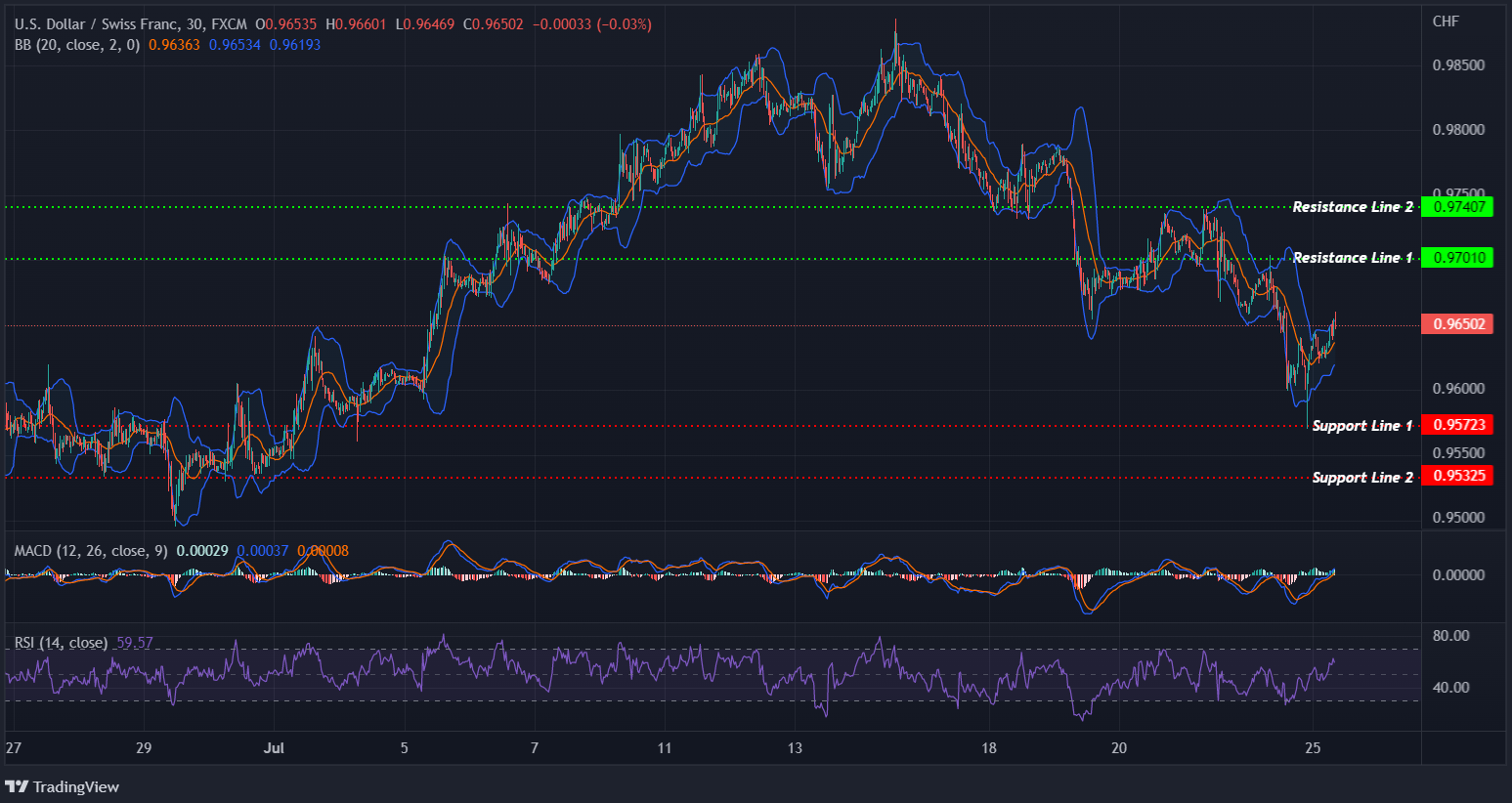Select the Jul label on the time axis
The image size is (1512, 803).
[x=274, y=747]
